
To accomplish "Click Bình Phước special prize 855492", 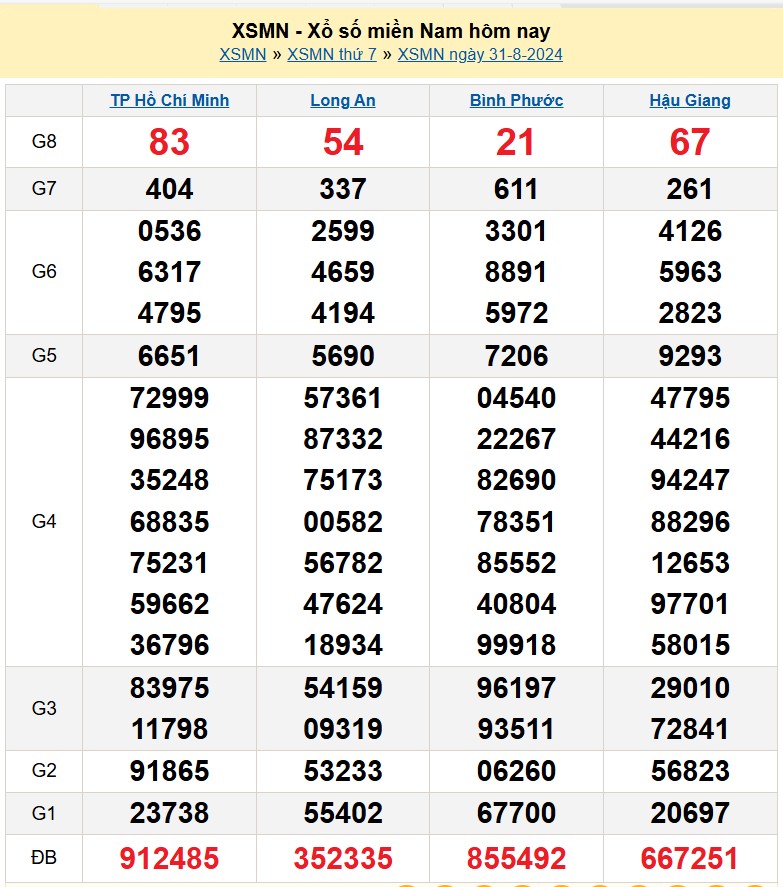I will (516, 858).
